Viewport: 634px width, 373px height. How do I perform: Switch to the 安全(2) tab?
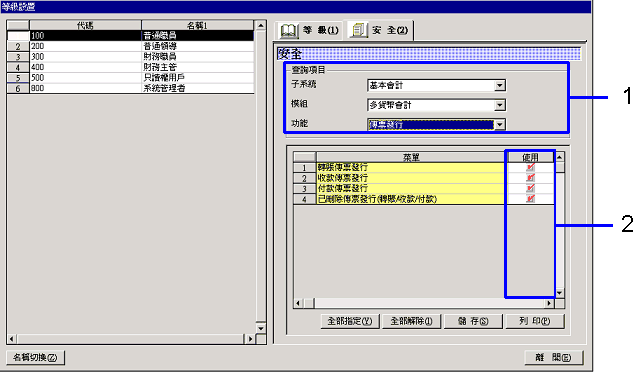pyautogui.click(x=379, y=30)
